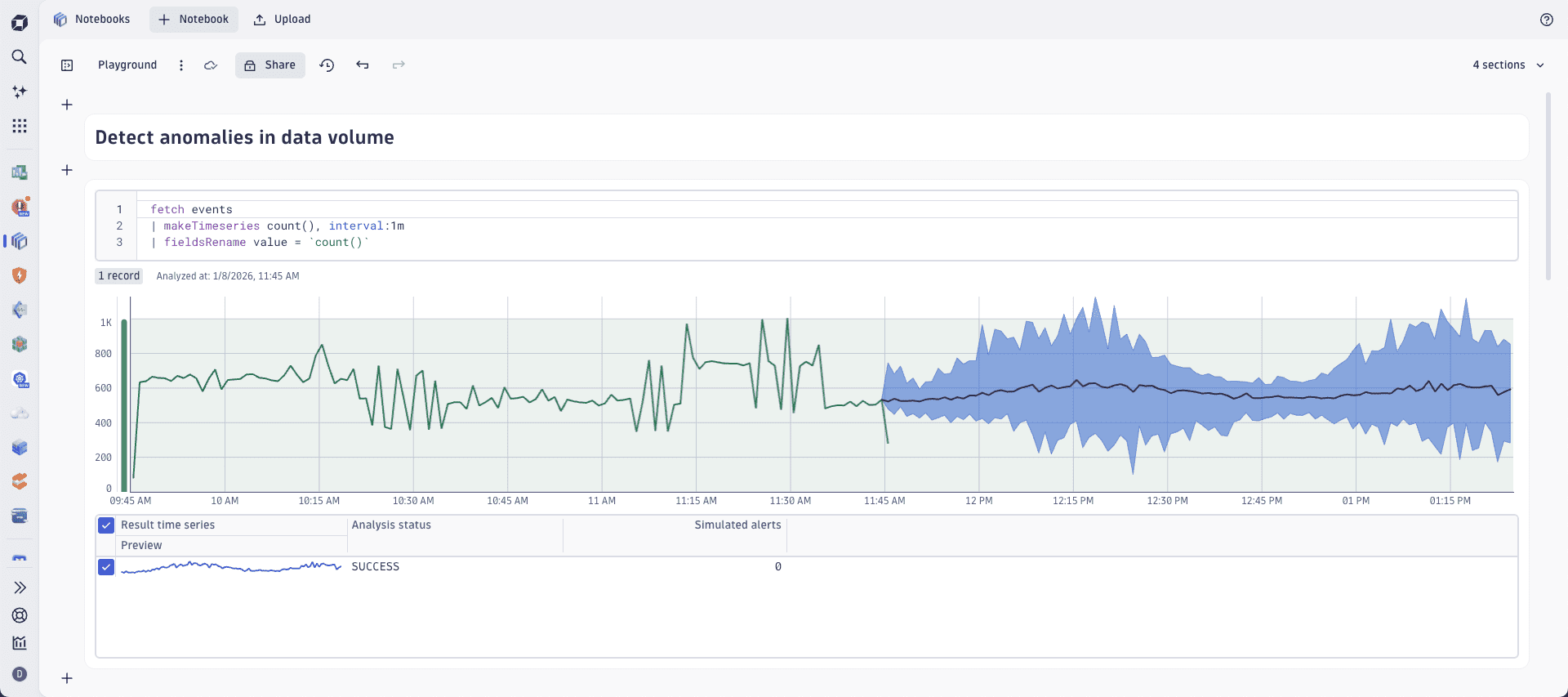
Task: Open the apps grid launcher
Action: coord(20,126)
